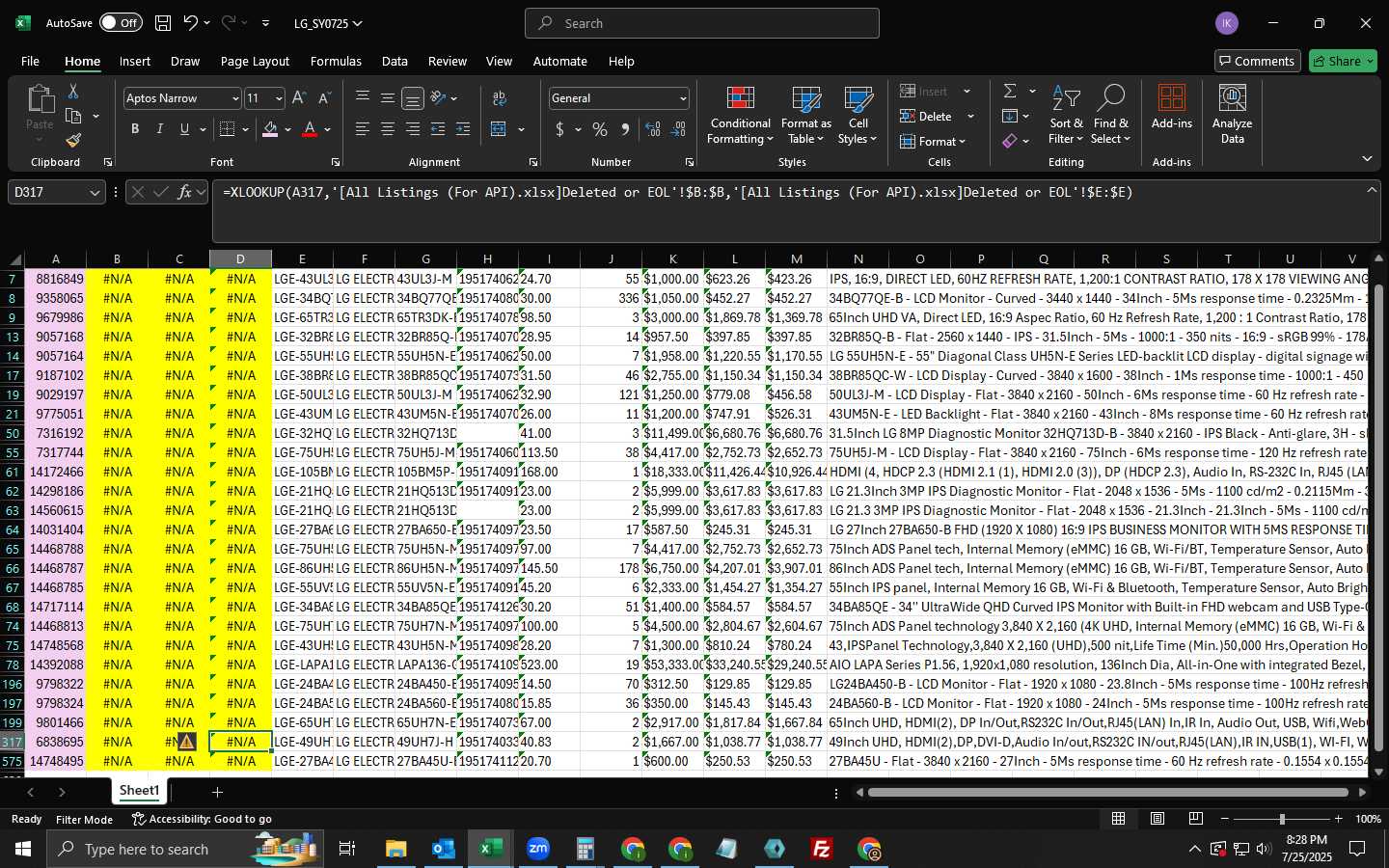The height and width of the screenshot is (868, 1389).
Task: Click the Analyze Data button
Action: coord(1232,115)
